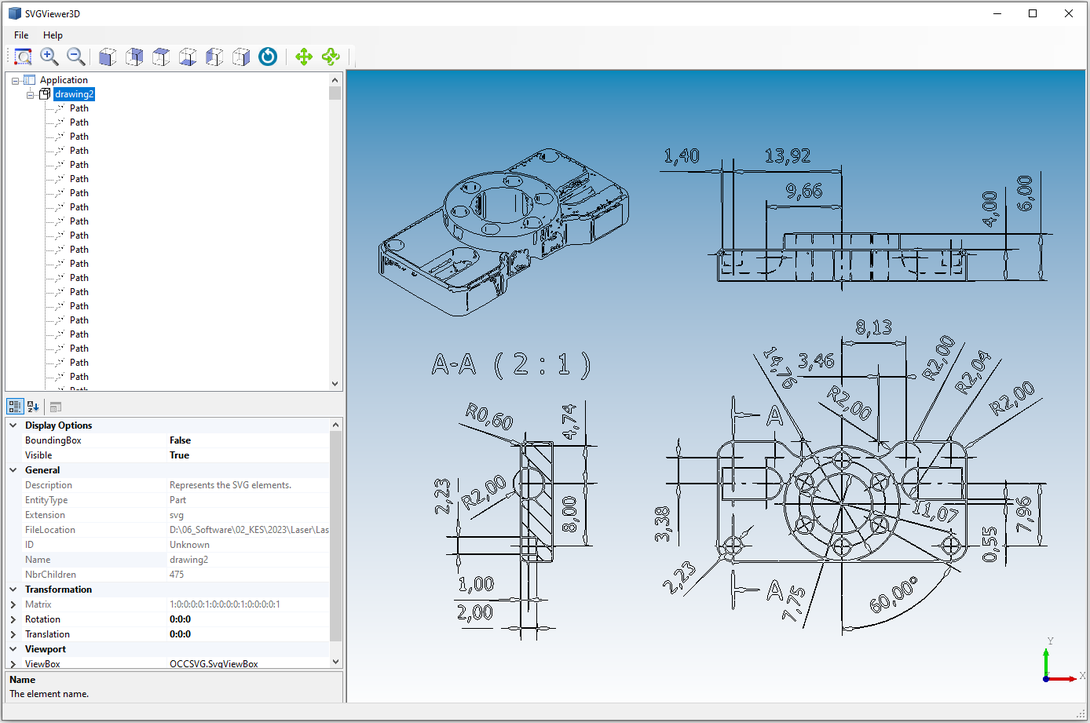Toggle the Visible property value True

click(x=179, y=455)
